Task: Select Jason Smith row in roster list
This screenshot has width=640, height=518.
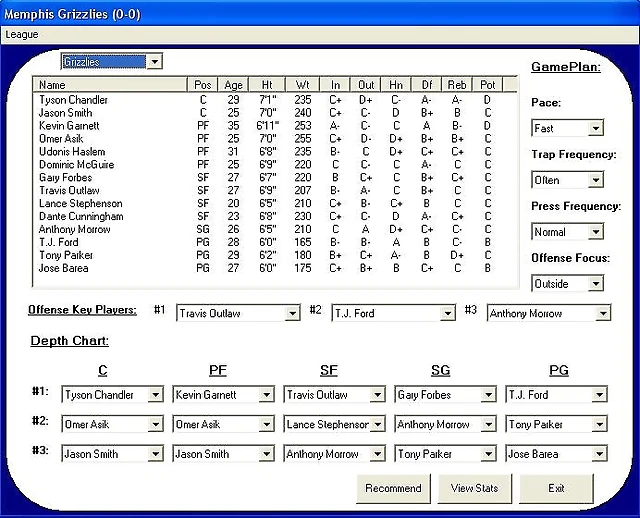Action: (274, 113)
